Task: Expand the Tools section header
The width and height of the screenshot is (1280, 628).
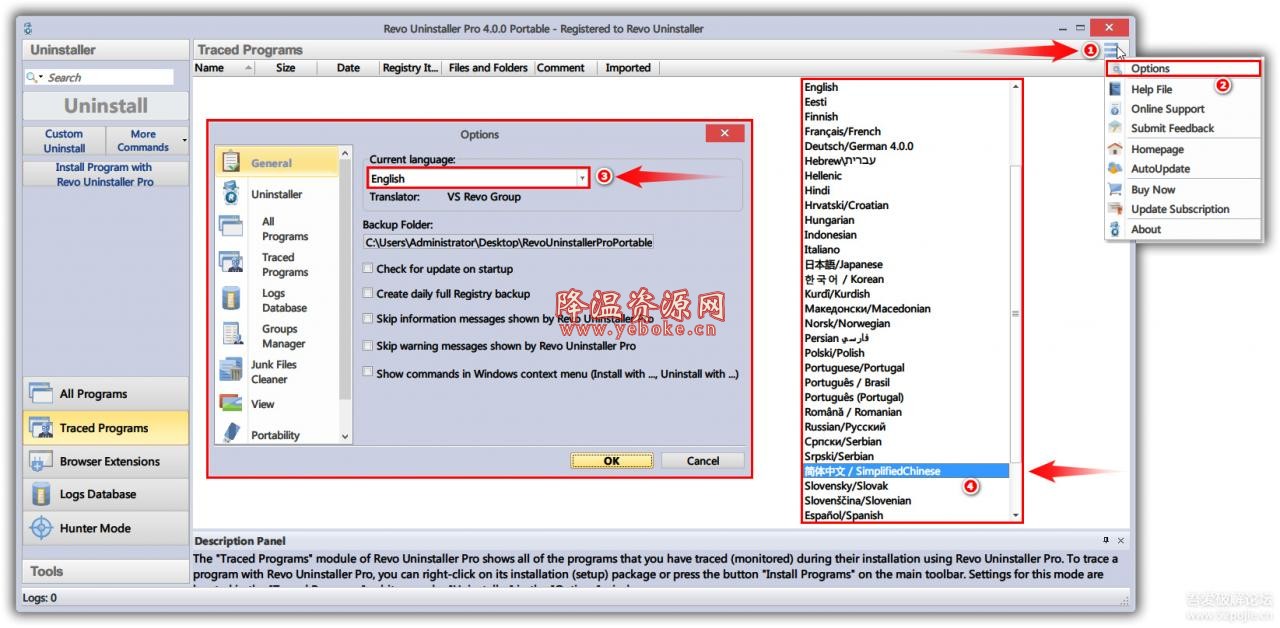Action: click(105, 571)
